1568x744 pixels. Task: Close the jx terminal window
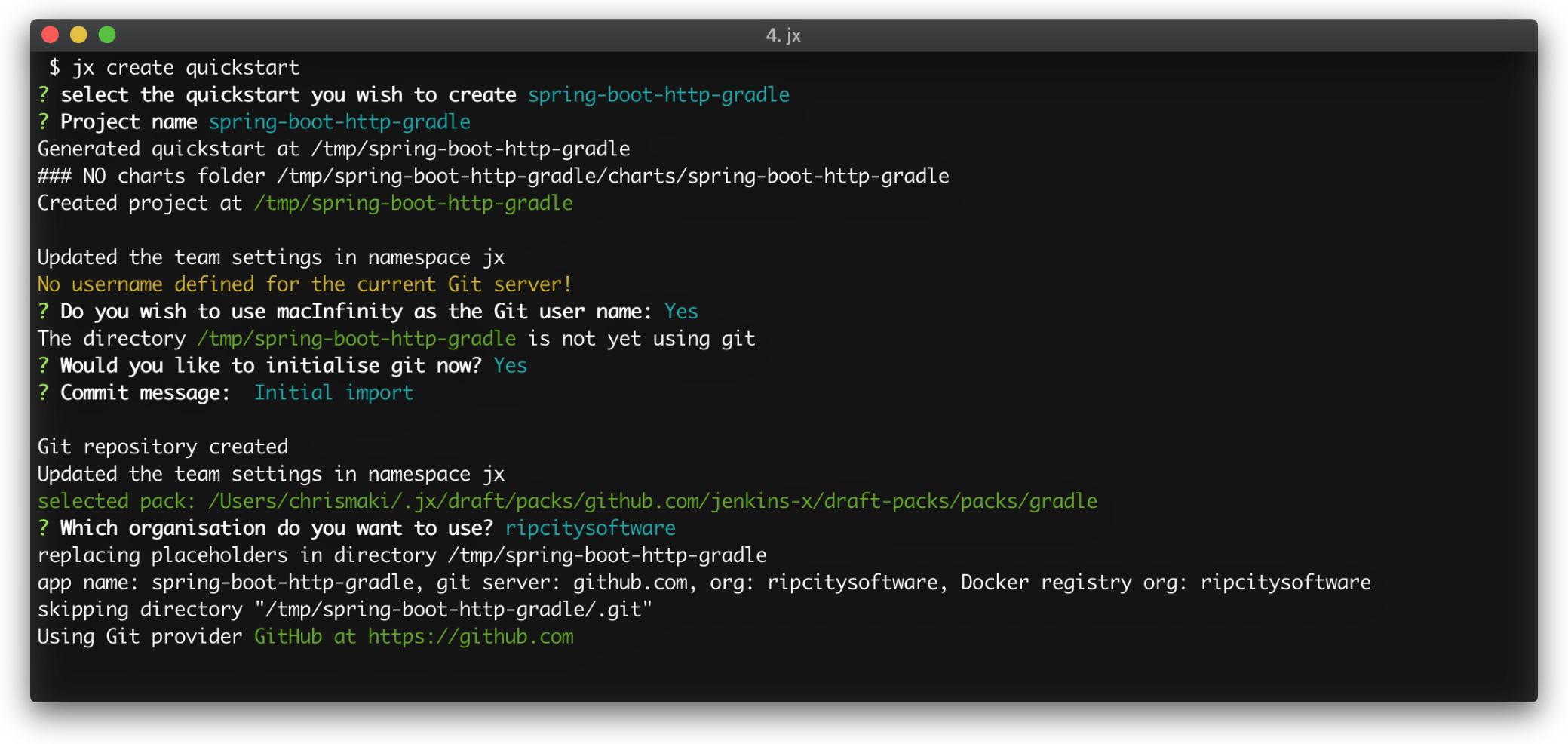51,35
